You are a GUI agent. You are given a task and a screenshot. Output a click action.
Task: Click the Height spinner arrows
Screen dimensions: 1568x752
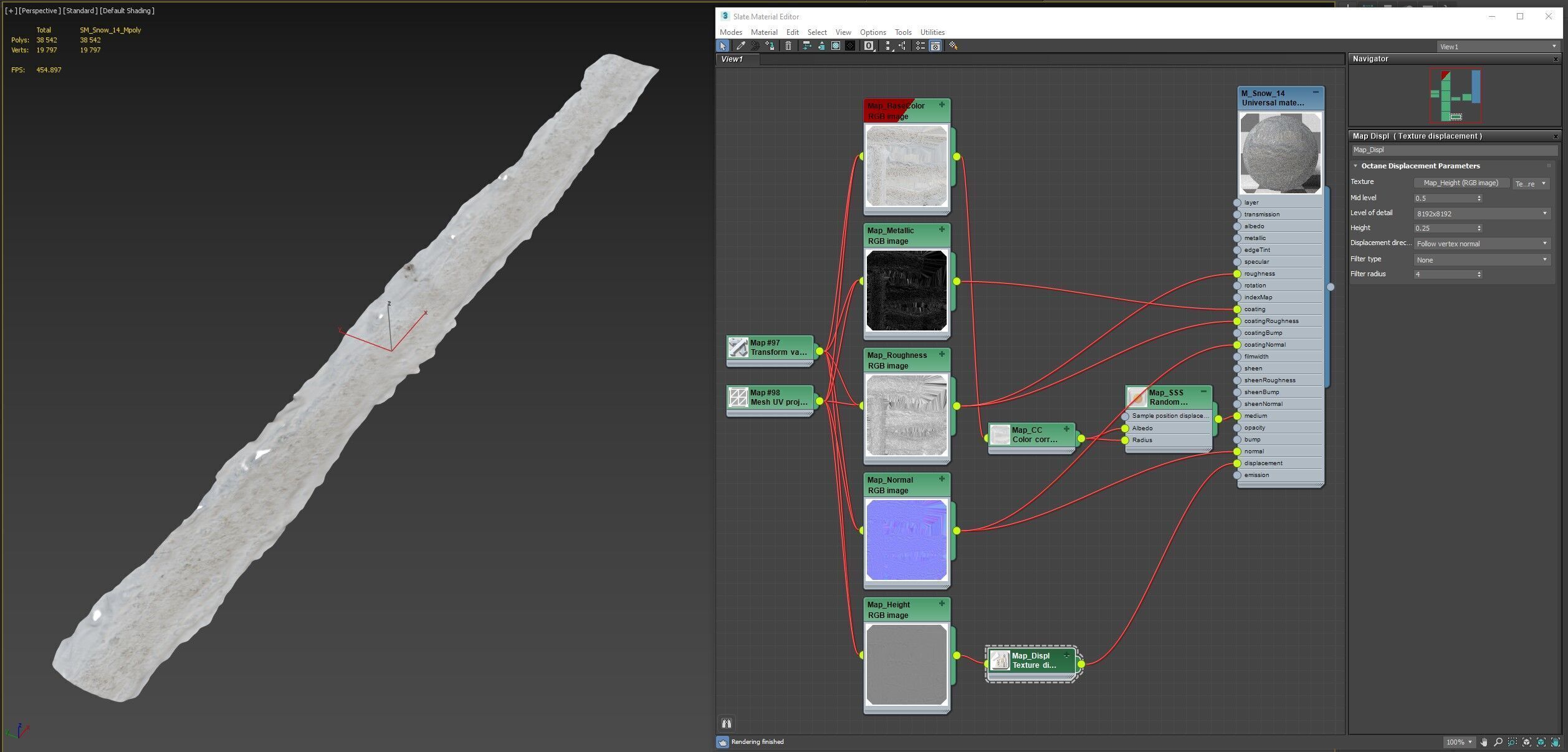point(1479,228)
